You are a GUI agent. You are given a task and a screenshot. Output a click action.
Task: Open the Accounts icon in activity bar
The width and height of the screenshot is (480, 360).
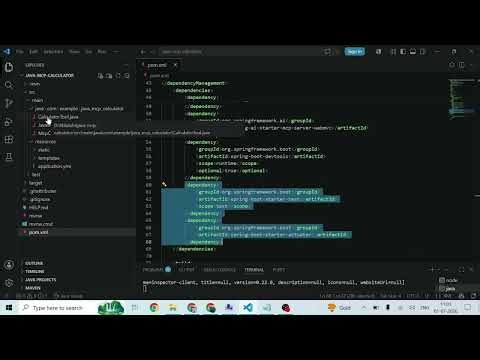coord(9,265)
